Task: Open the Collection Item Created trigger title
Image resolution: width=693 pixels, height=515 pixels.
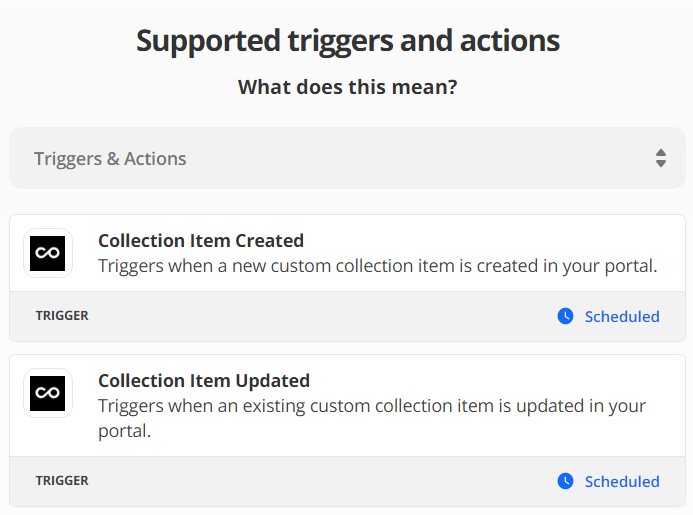Action: point(200,241)
